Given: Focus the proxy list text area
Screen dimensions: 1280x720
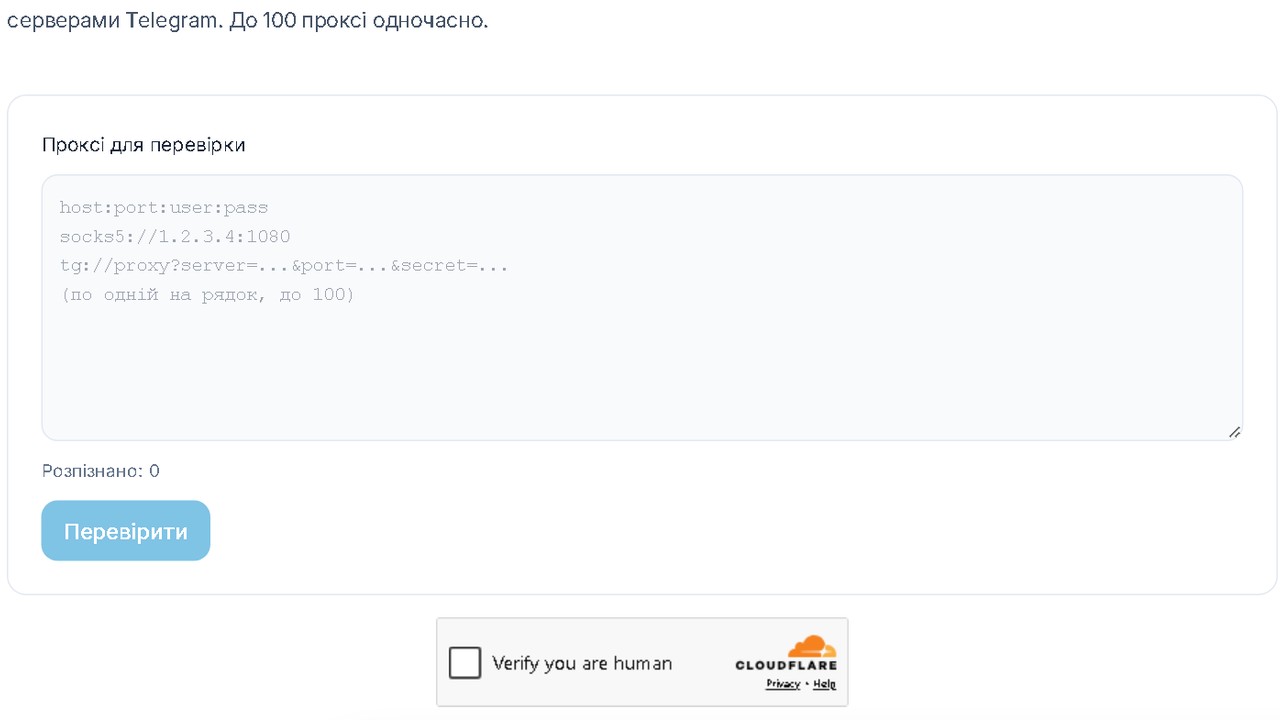Looking at the screenshot, I should [642, 308].
